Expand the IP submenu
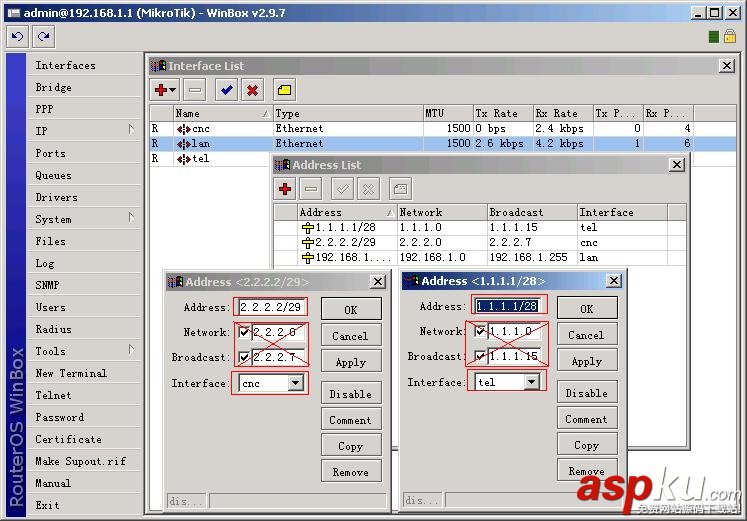Viewport: 747px width, 521px height. click(131, 130)
